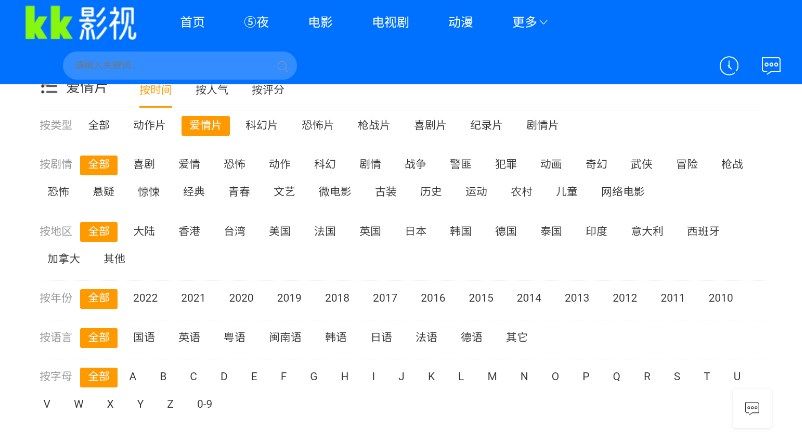Screen dimensions: 802x437
Task: Filter titles by letter M
Action: click(x=492, y=377)
